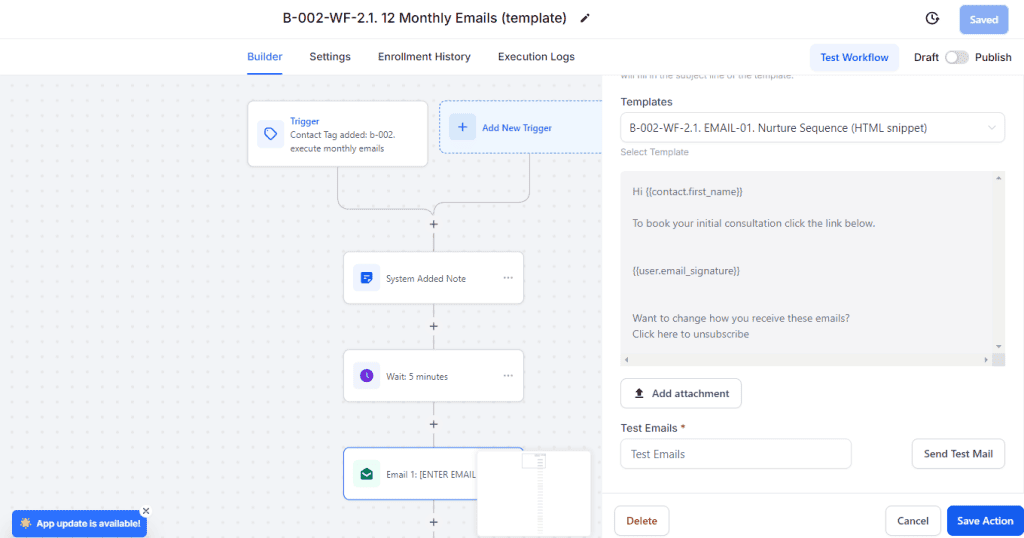Add step below the trigger
Image resolution: width=1024 pixels, height=538 pixels.
pos(434,224)
